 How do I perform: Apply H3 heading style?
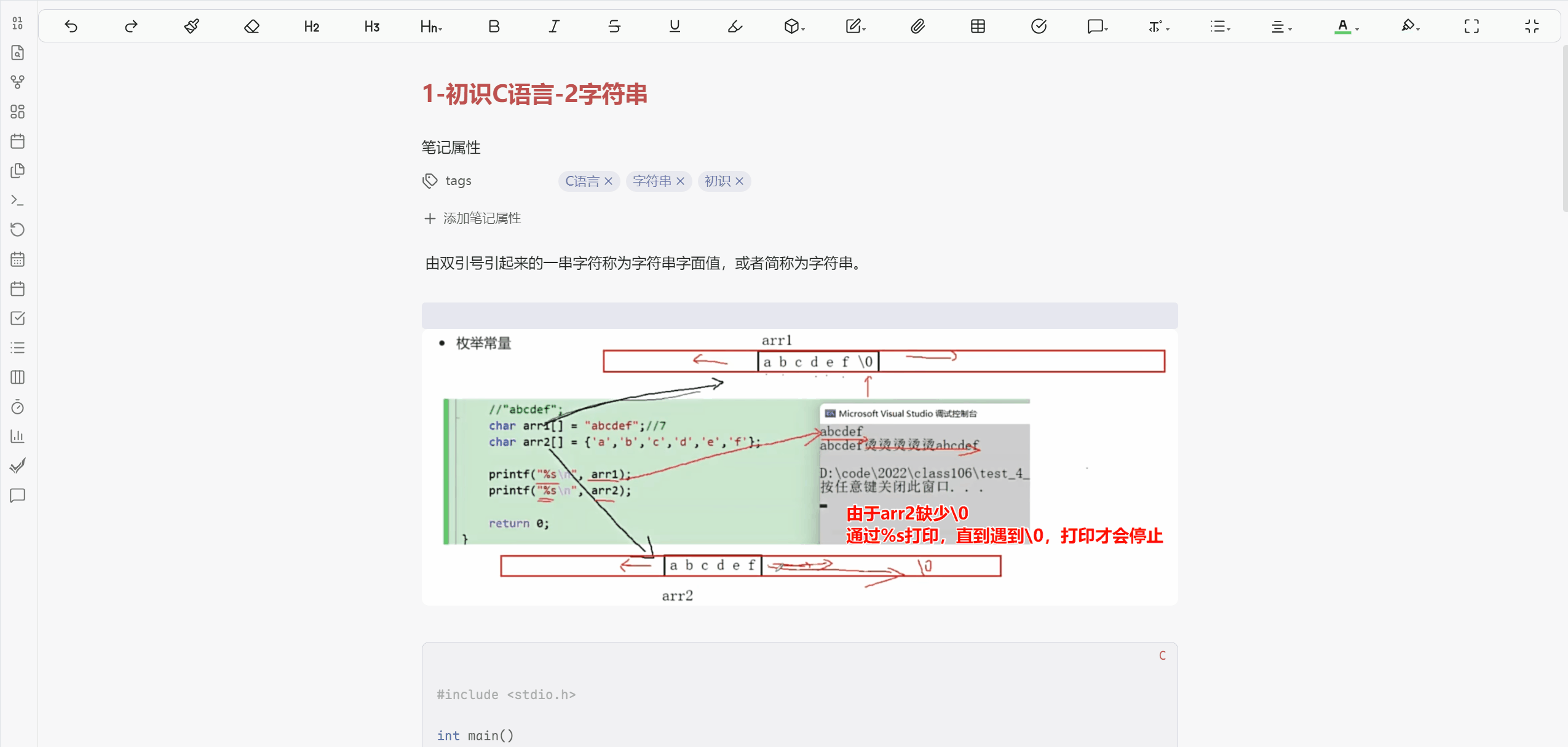[372, 26]
